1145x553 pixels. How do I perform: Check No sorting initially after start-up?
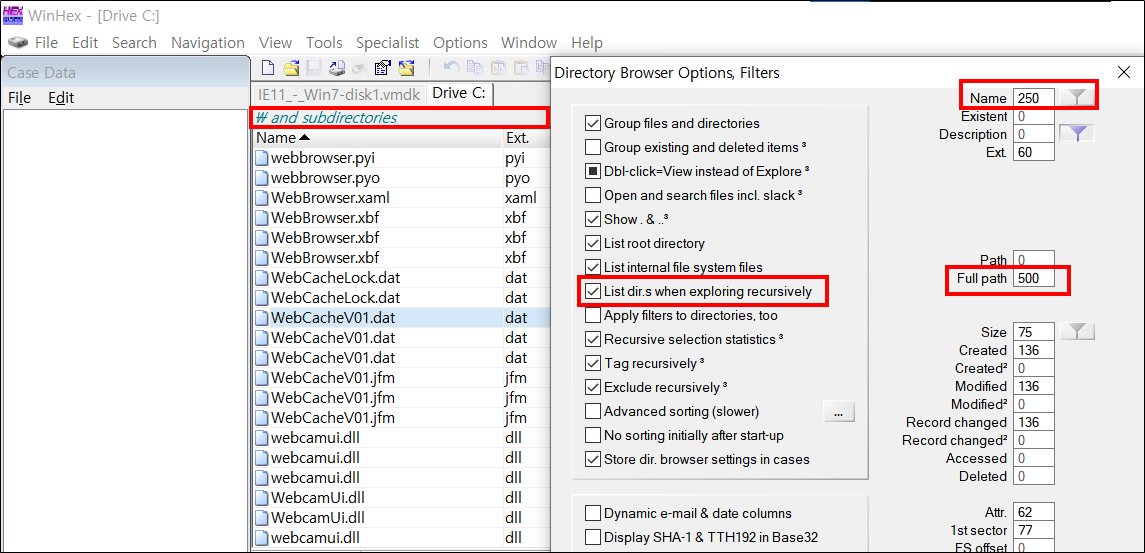(592, 435)
